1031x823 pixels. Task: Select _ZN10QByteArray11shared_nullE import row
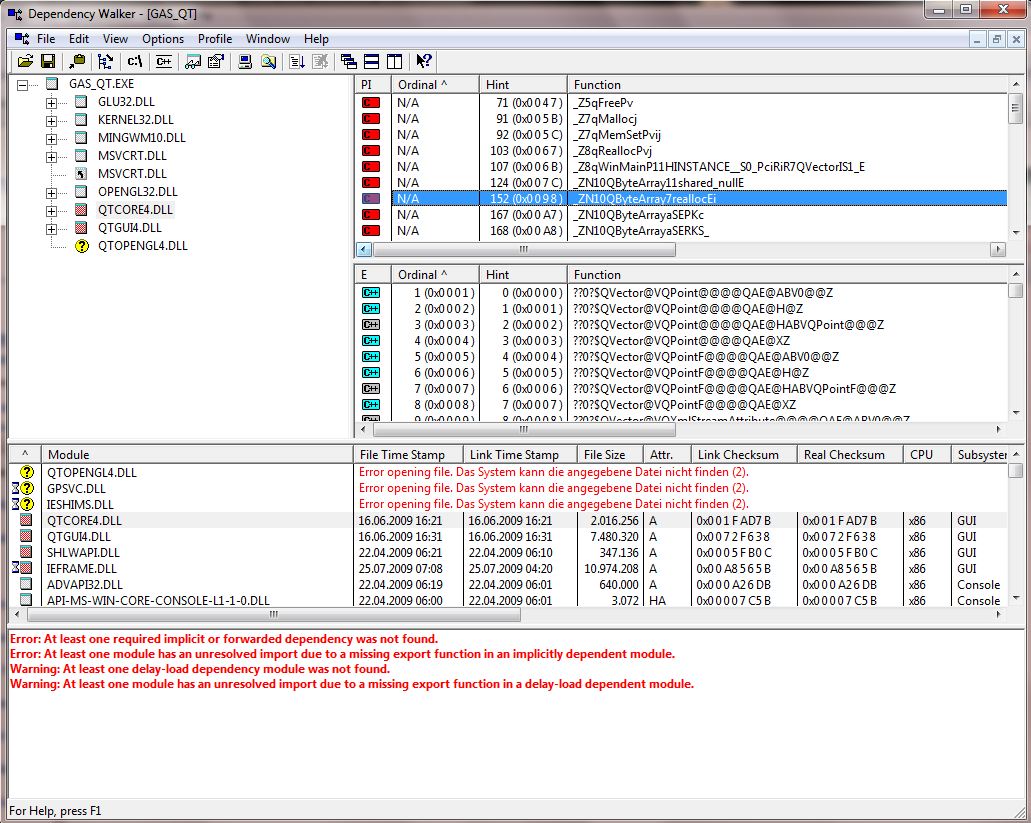pyautogui.click(x=681, y=183)
